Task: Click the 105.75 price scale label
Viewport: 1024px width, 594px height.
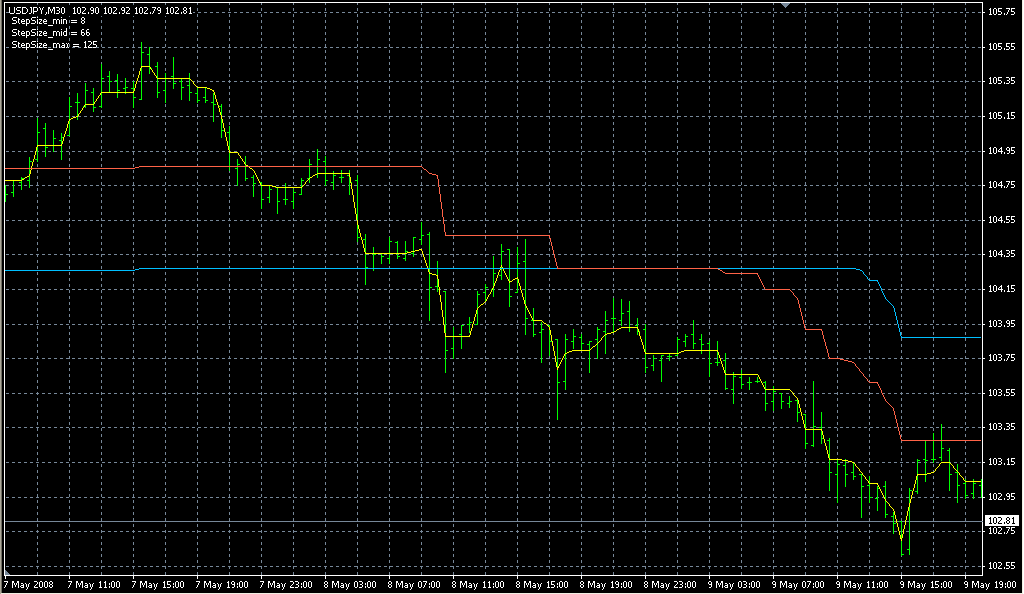Action: tap(1000, 12)
